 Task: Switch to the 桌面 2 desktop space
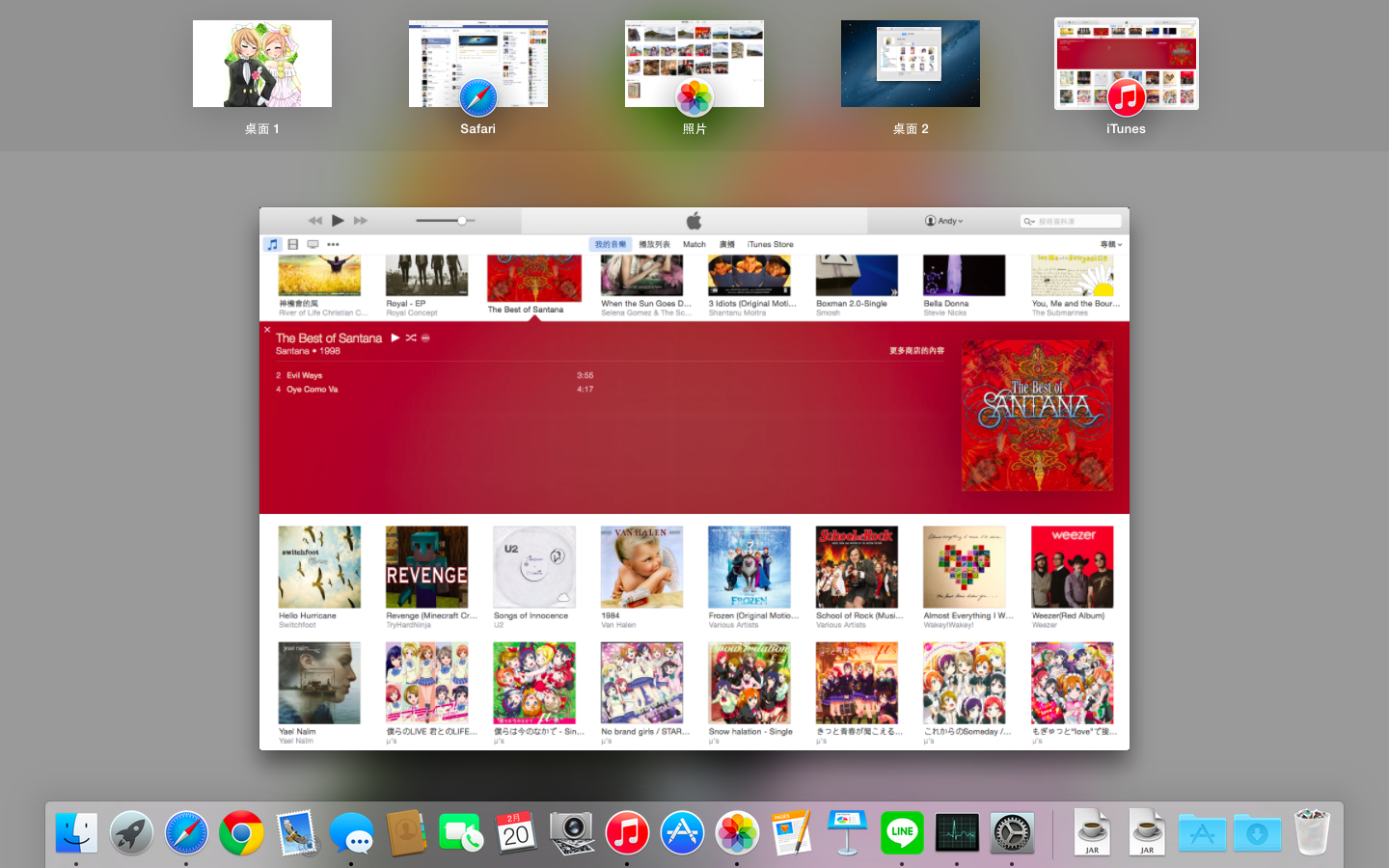911,64
